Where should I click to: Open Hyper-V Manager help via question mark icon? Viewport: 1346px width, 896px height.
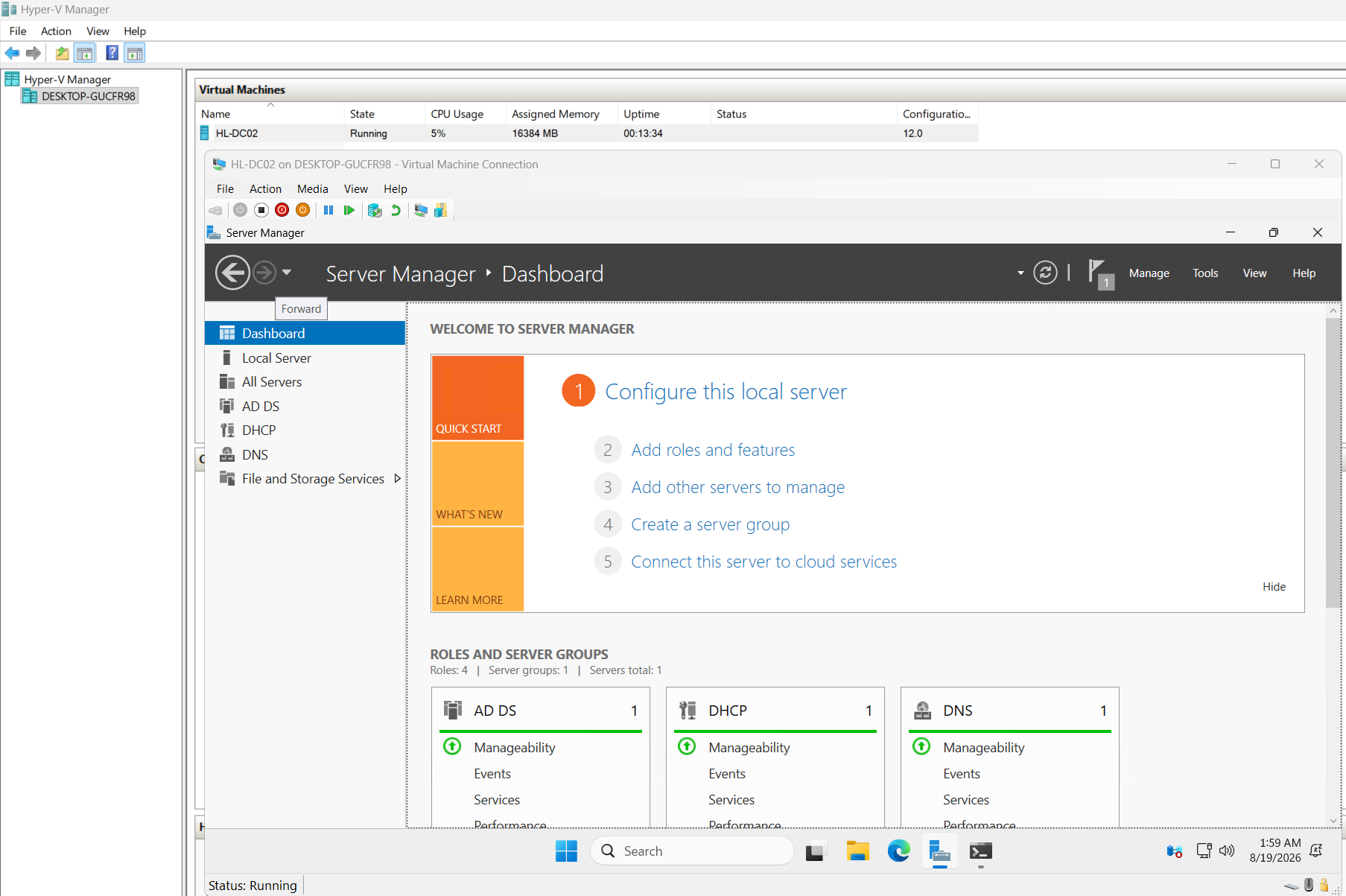point(112,53)
